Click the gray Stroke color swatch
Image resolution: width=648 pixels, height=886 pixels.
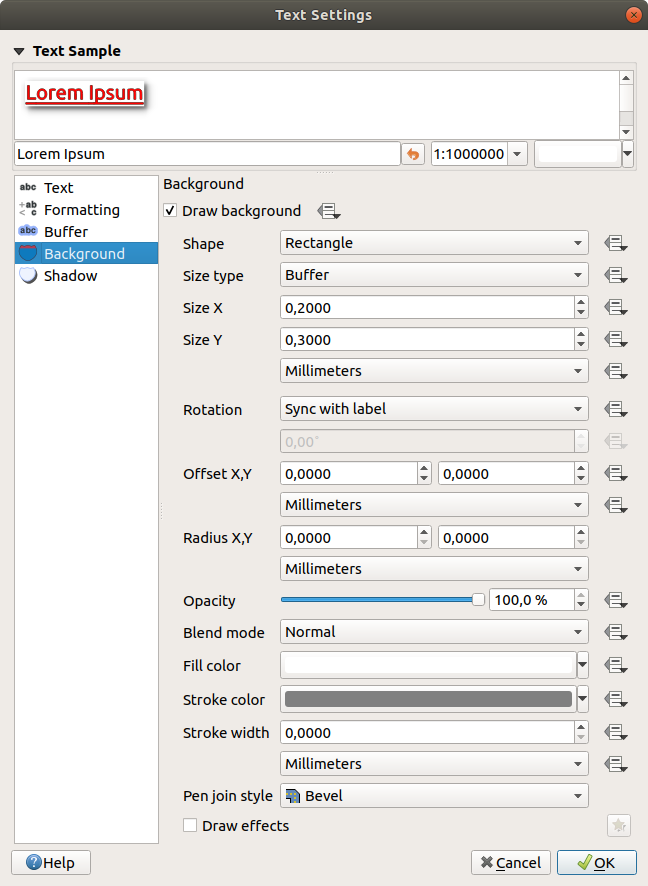pyautogui.click(x=428, y=699)
